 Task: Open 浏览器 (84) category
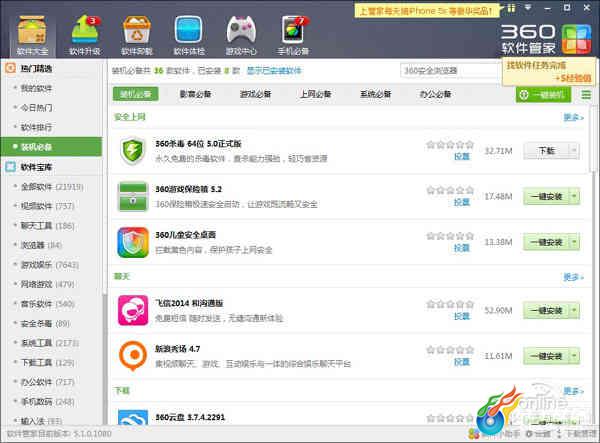pos(41,245)
